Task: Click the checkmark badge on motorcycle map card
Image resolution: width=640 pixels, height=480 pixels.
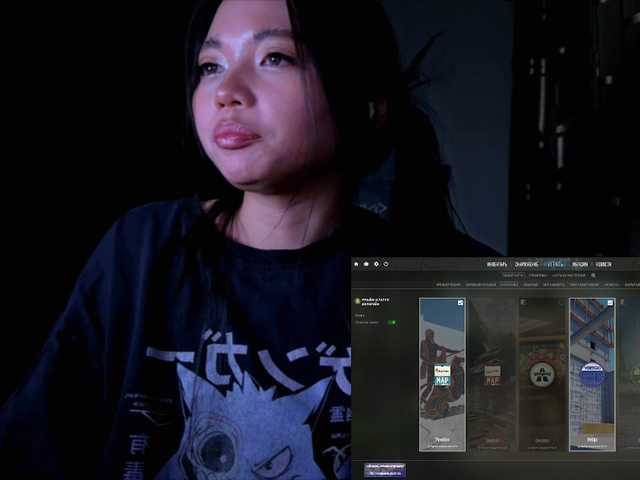Action: tap(460, 303)
